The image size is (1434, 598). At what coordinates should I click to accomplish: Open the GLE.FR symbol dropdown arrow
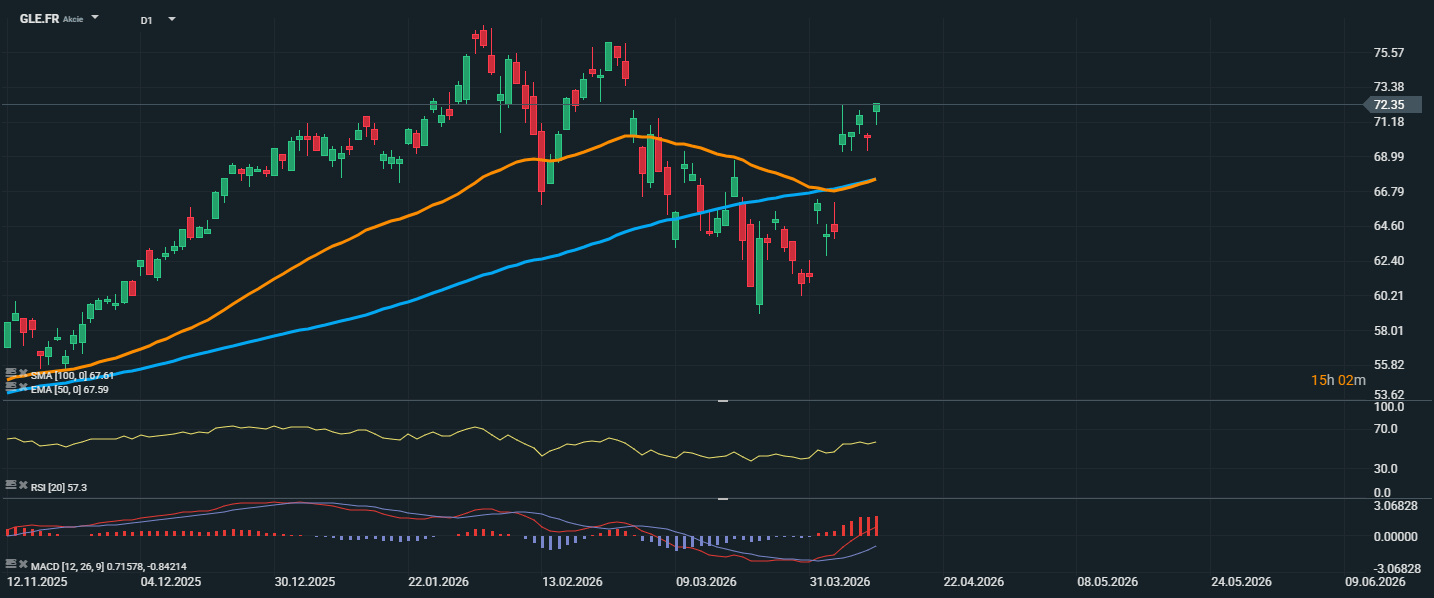[95, 18]
